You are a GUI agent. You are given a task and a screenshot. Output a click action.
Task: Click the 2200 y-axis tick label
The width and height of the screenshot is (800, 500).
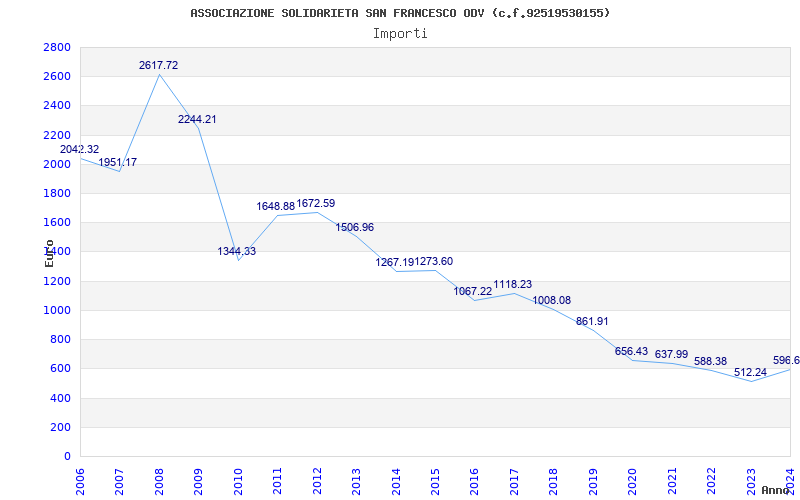[x=57, y=135]
